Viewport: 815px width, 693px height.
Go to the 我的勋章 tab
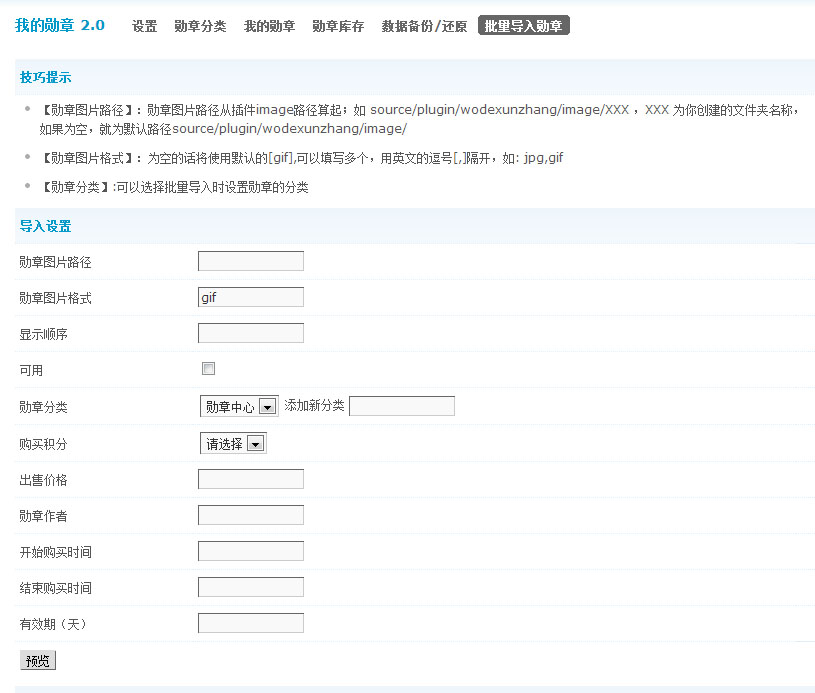pos(269,26)
